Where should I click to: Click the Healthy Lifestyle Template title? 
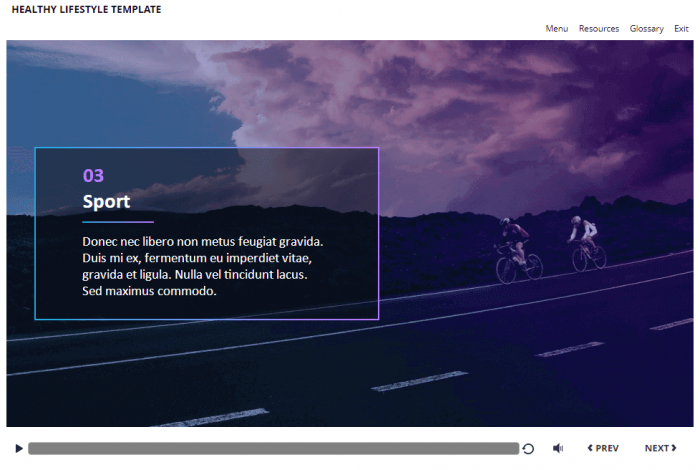[86, 10]
